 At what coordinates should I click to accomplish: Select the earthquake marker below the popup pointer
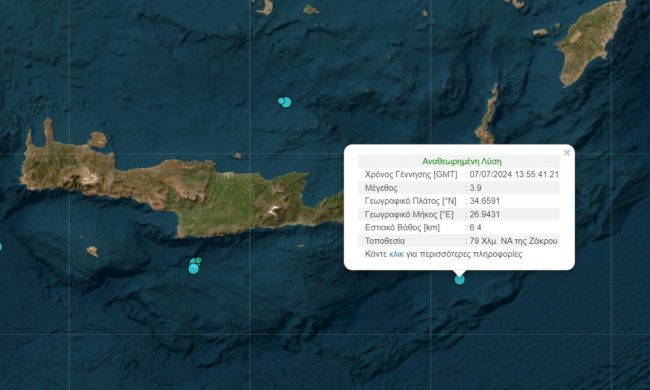tap(460, 280)
